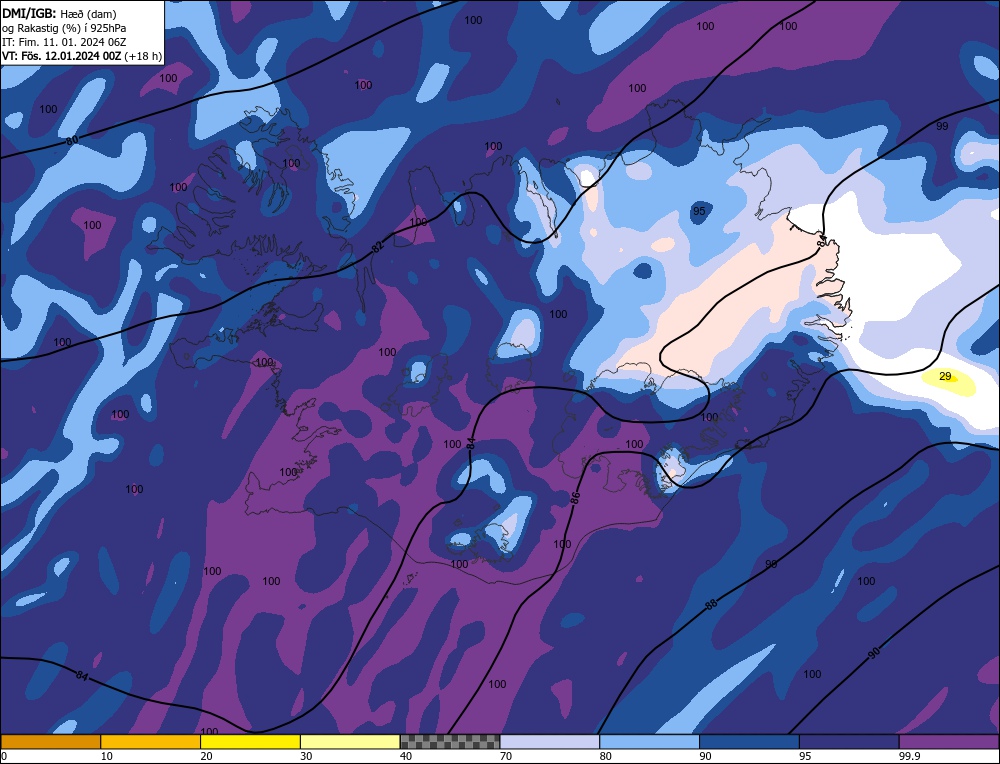Click the '29' minimum label on the yellow spot

pos(945,376)
